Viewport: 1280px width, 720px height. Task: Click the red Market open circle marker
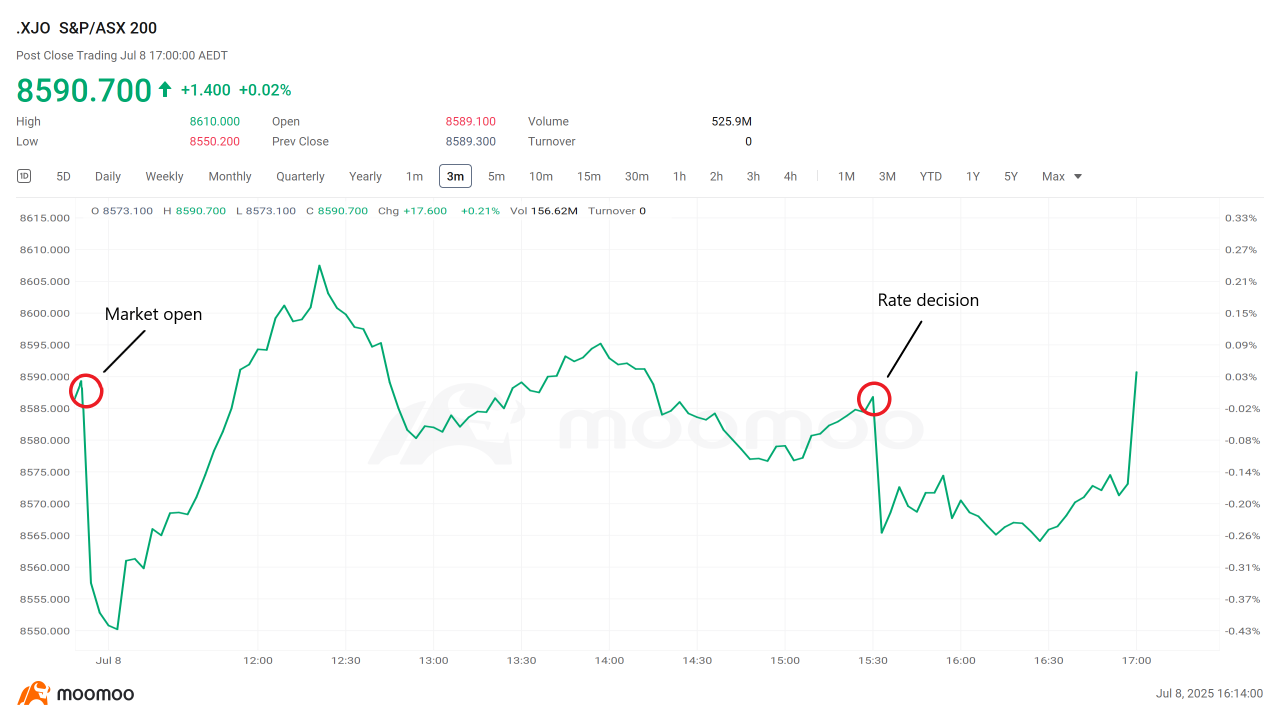click(86, 391)
